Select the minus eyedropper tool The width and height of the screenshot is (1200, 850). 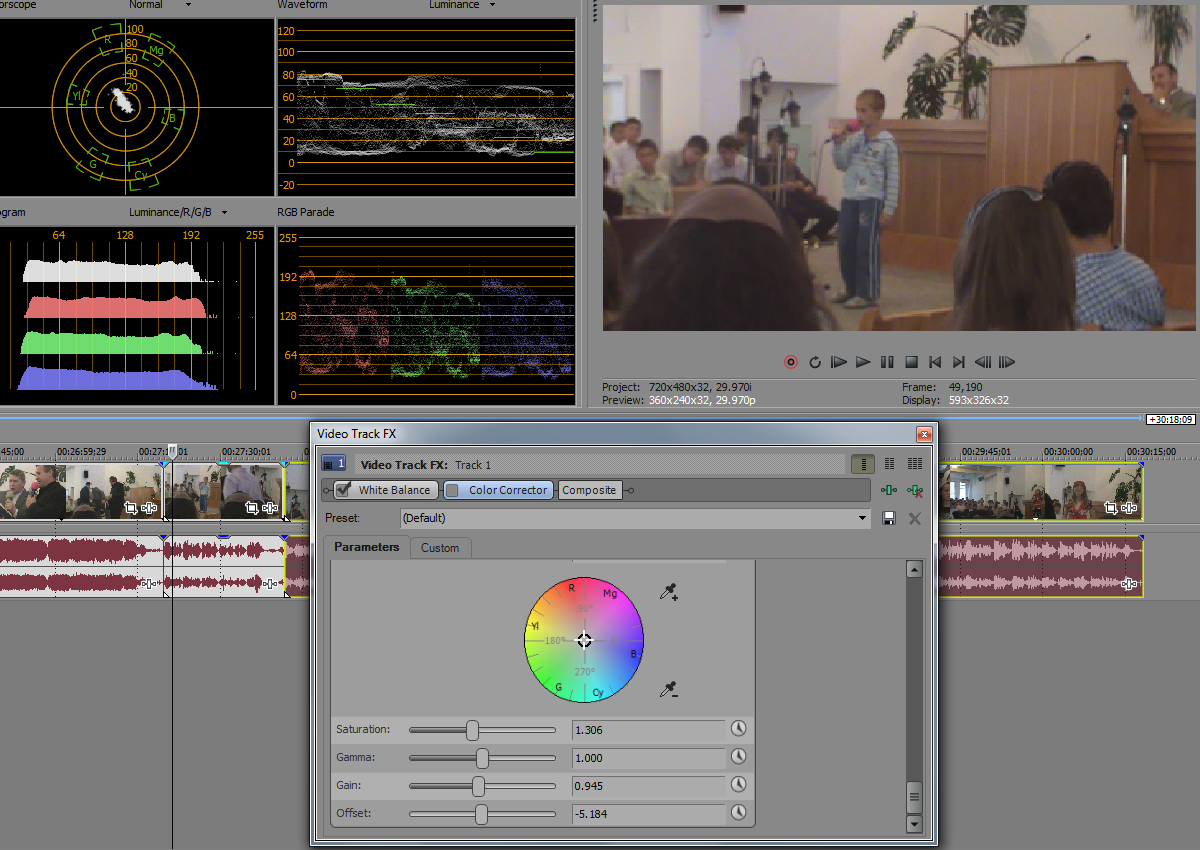click(669, 689)
